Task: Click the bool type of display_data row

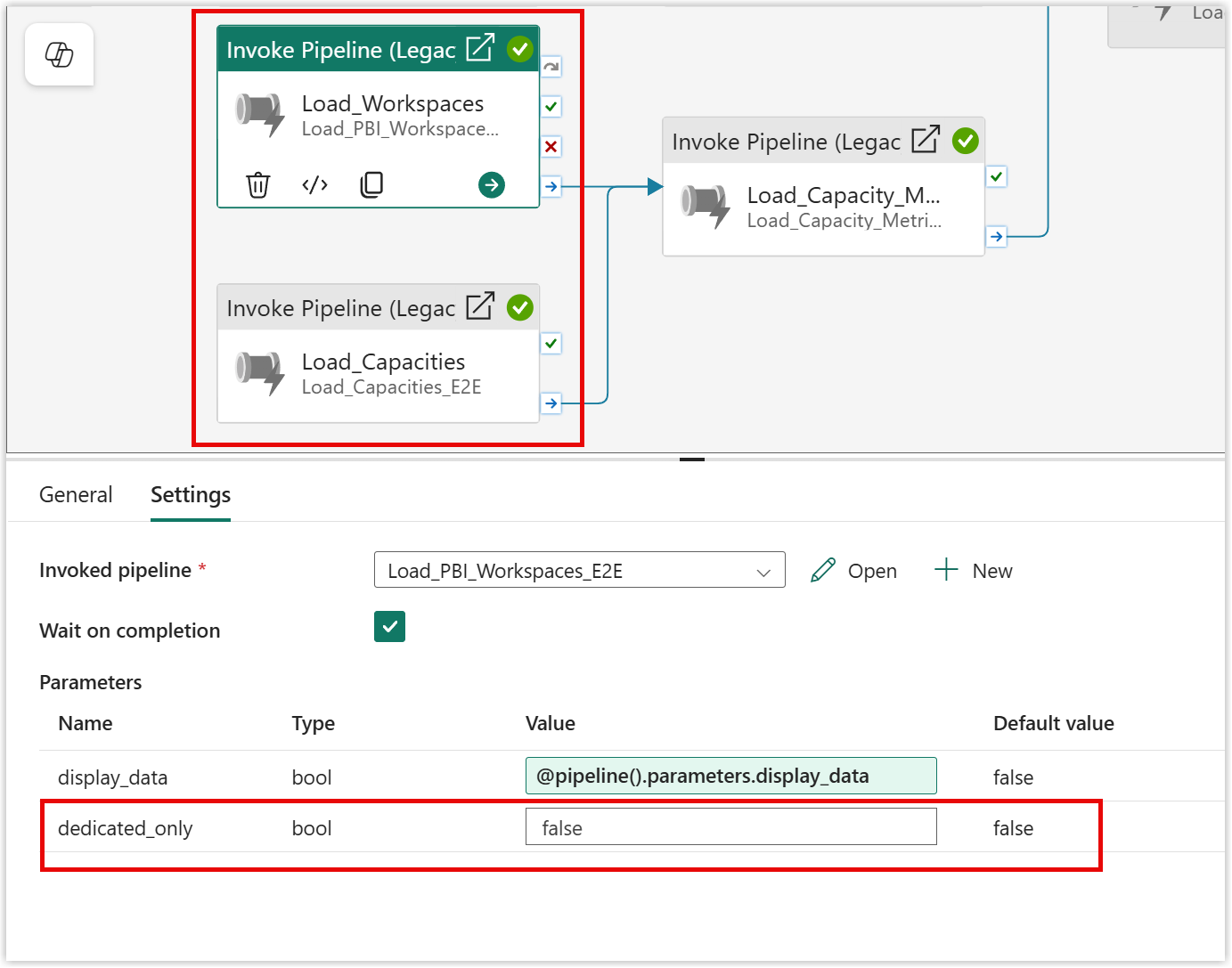Action: click(x=312, y=777)
